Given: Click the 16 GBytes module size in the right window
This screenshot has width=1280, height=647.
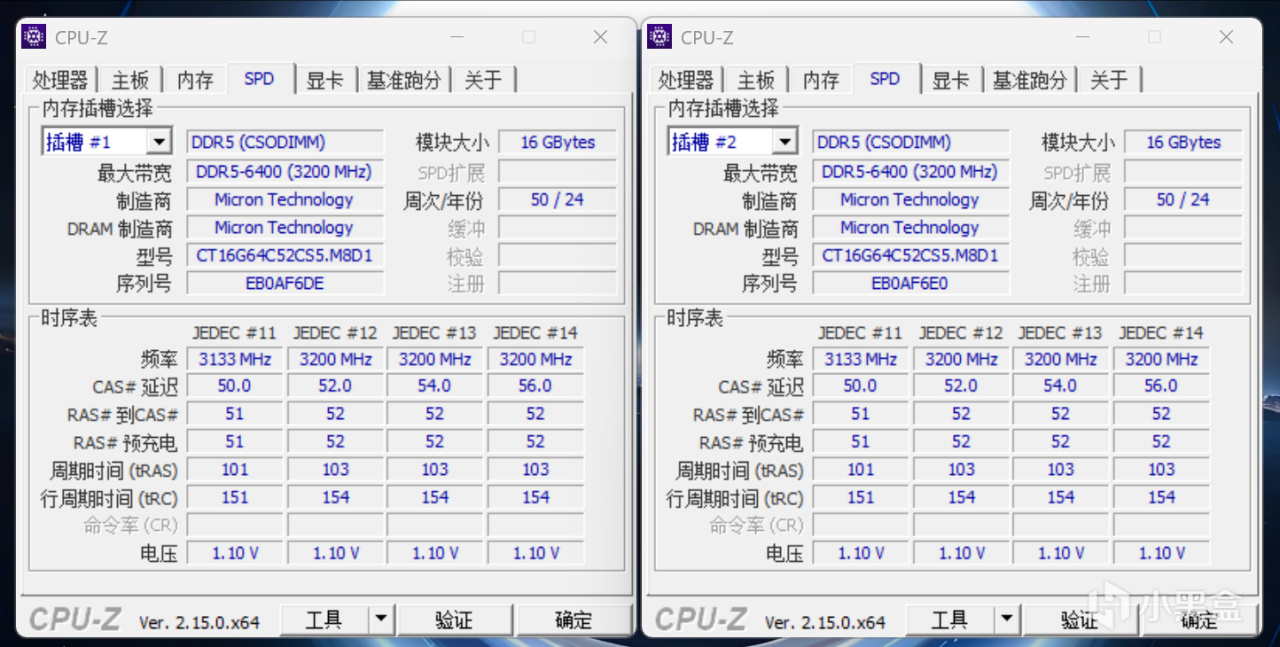Looking at the screenshot, I should tap(1184, 142).
